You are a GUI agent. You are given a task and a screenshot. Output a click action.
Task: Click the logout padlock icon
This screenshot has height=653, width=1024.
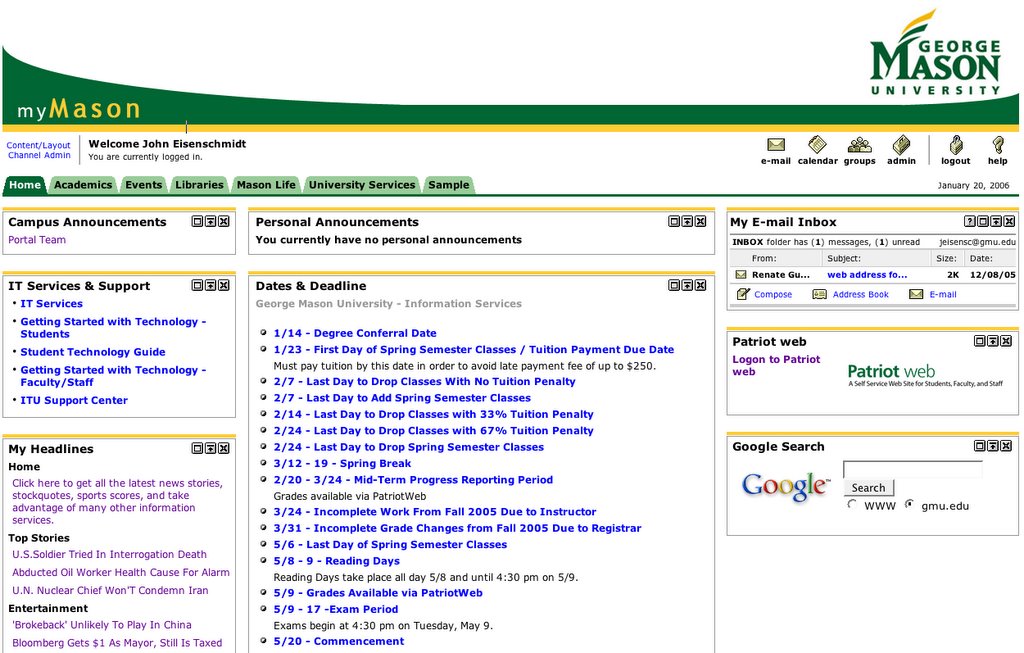coord(955,144)
